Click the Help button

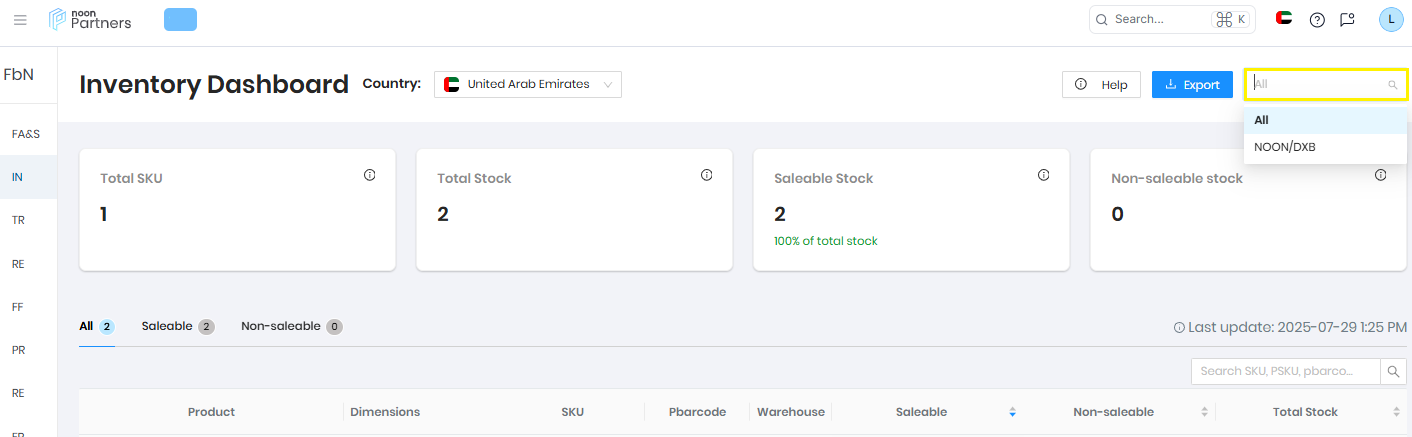pyautogui.click(x=1101, y=85)
